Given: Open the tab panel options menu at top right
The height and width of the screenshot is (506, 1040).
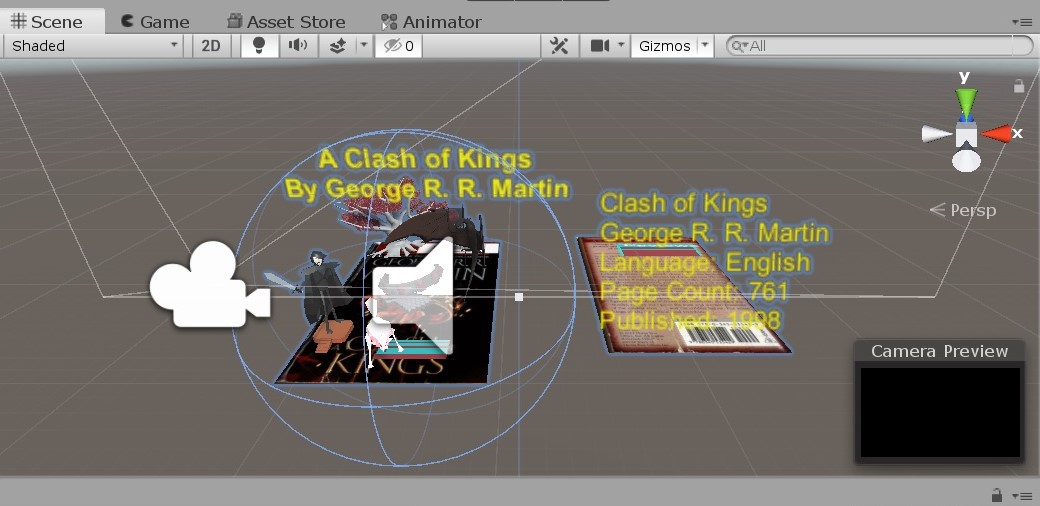Looking at the screenshot, I should pos(1021,22).
